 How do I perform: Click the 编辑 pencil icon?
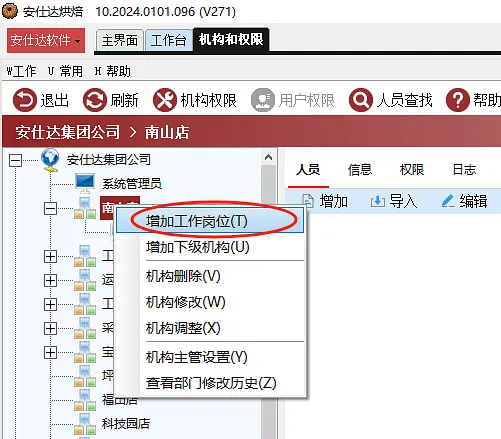[448, 201]
